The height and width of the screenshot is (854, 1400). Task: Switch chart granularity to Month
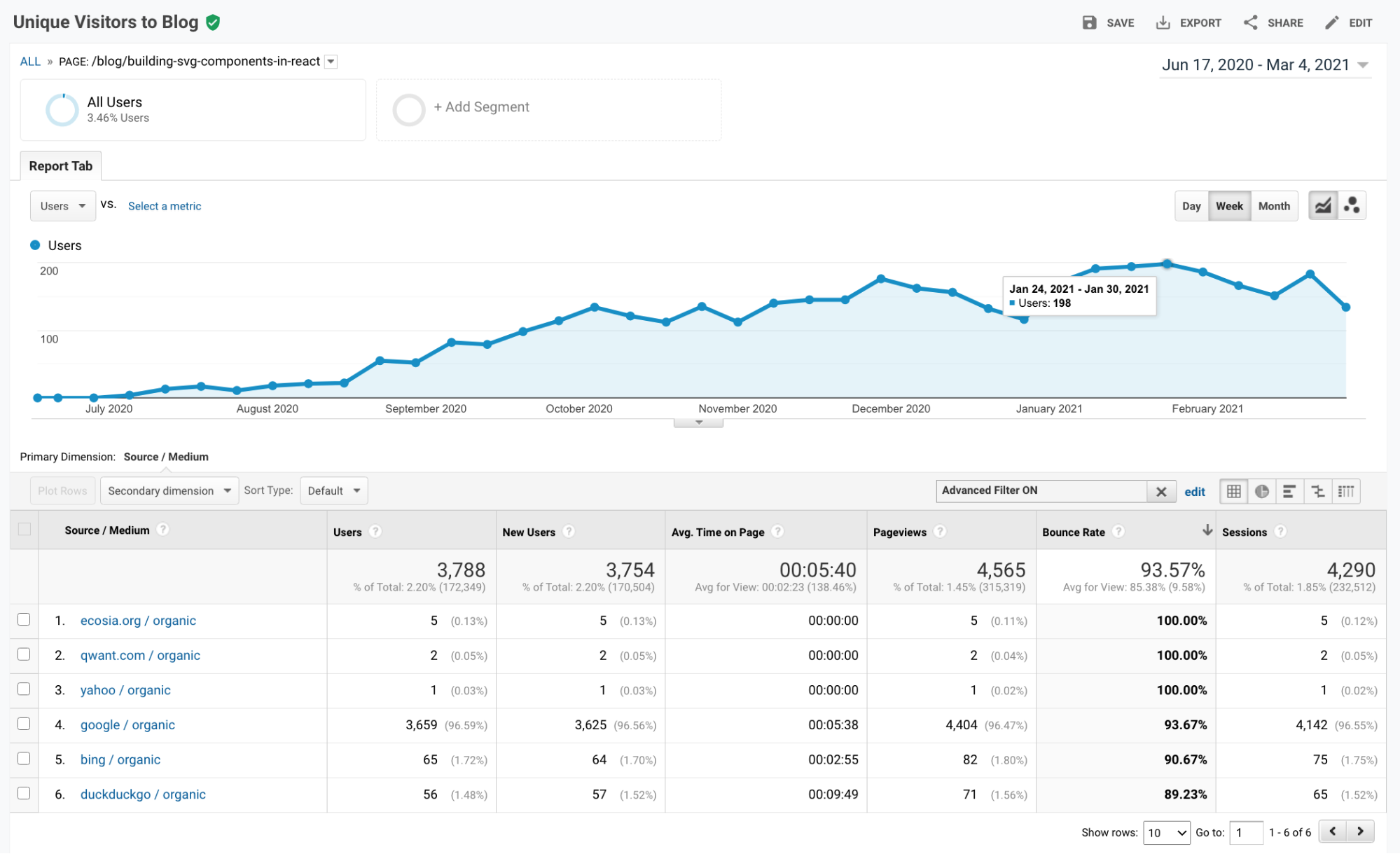1274,206
